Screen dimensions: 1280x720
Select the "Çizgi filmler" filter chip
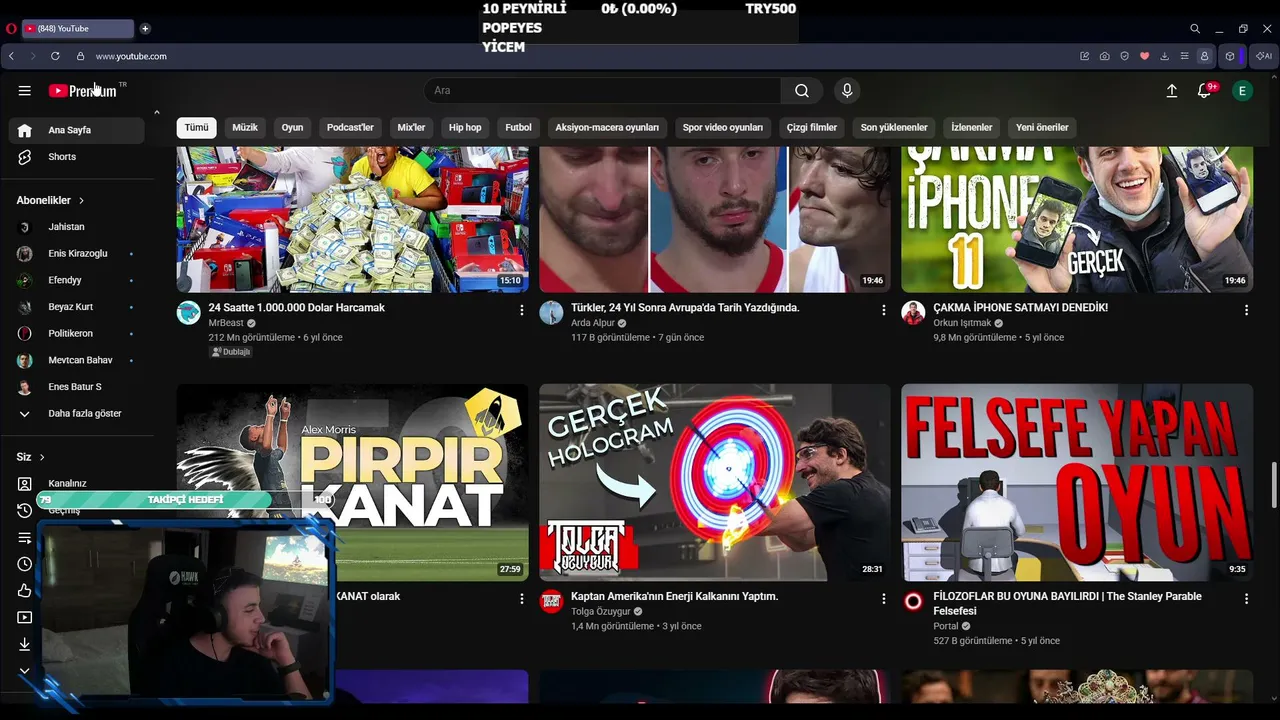click(812, 128)
